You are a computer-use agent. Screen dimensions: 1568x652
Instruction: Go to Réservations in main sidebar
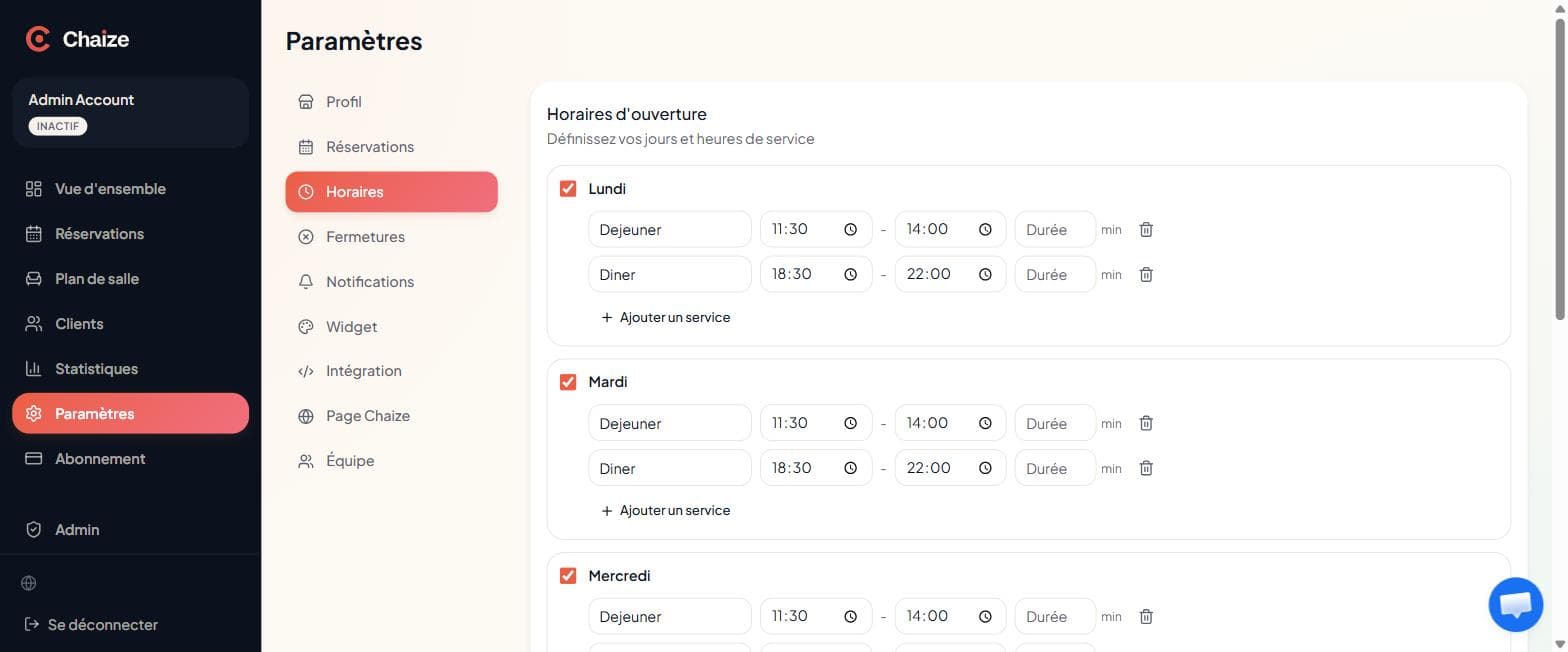coord(130,234)
